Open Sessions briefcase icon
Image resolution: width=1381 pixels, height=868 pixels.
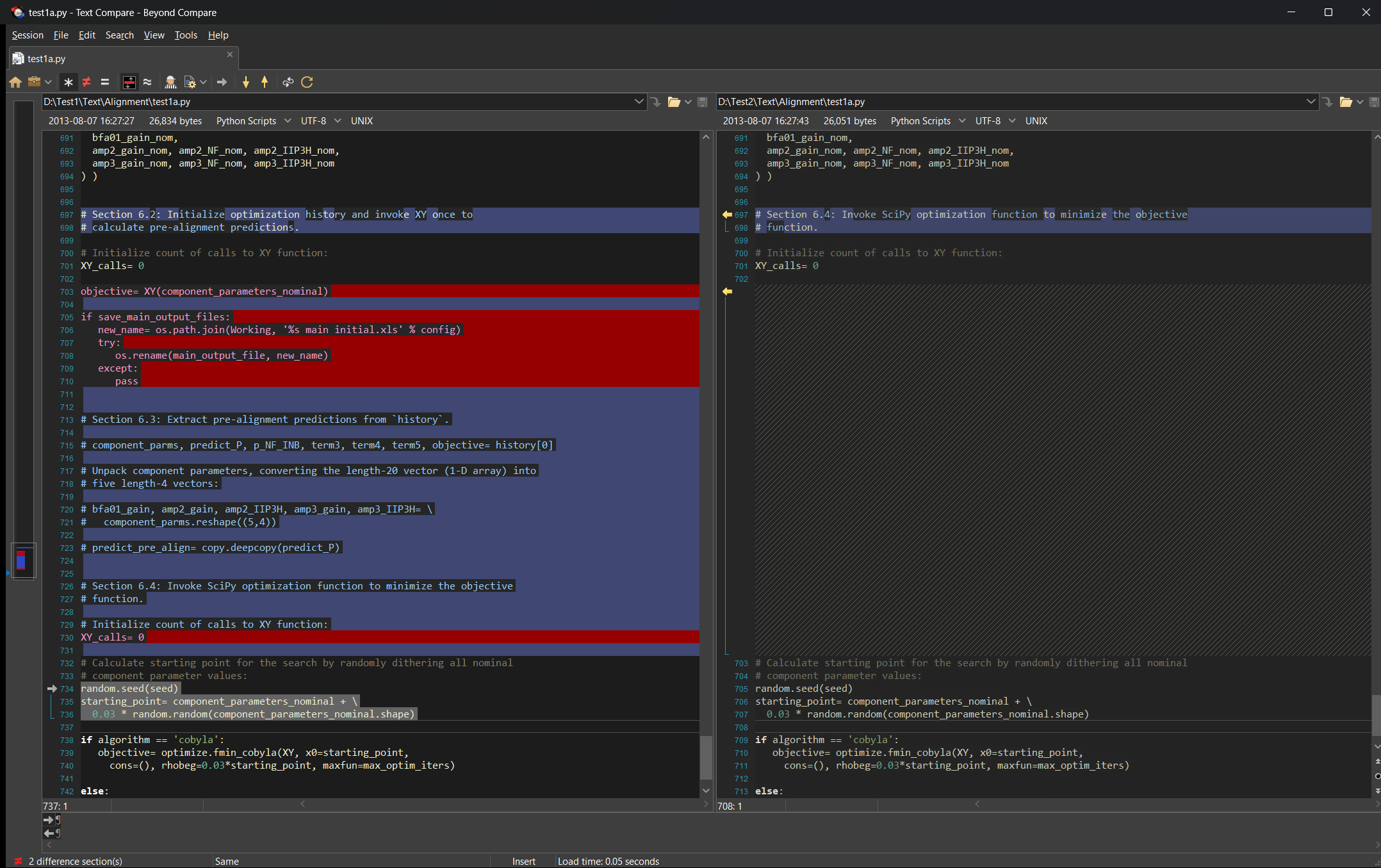click(x=35, y=82)
